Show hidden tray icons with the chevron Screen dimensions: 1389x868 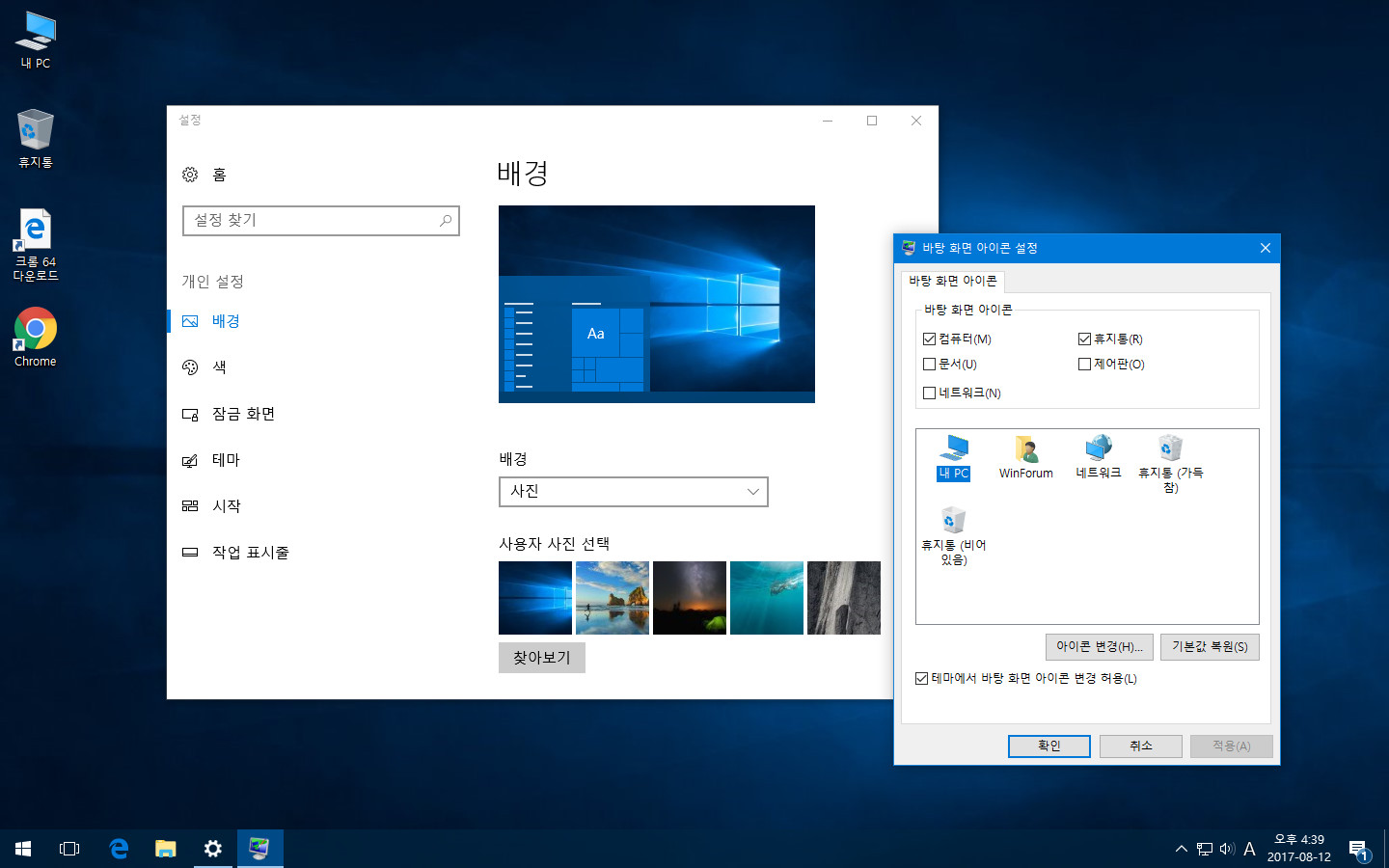(1181, 849)
